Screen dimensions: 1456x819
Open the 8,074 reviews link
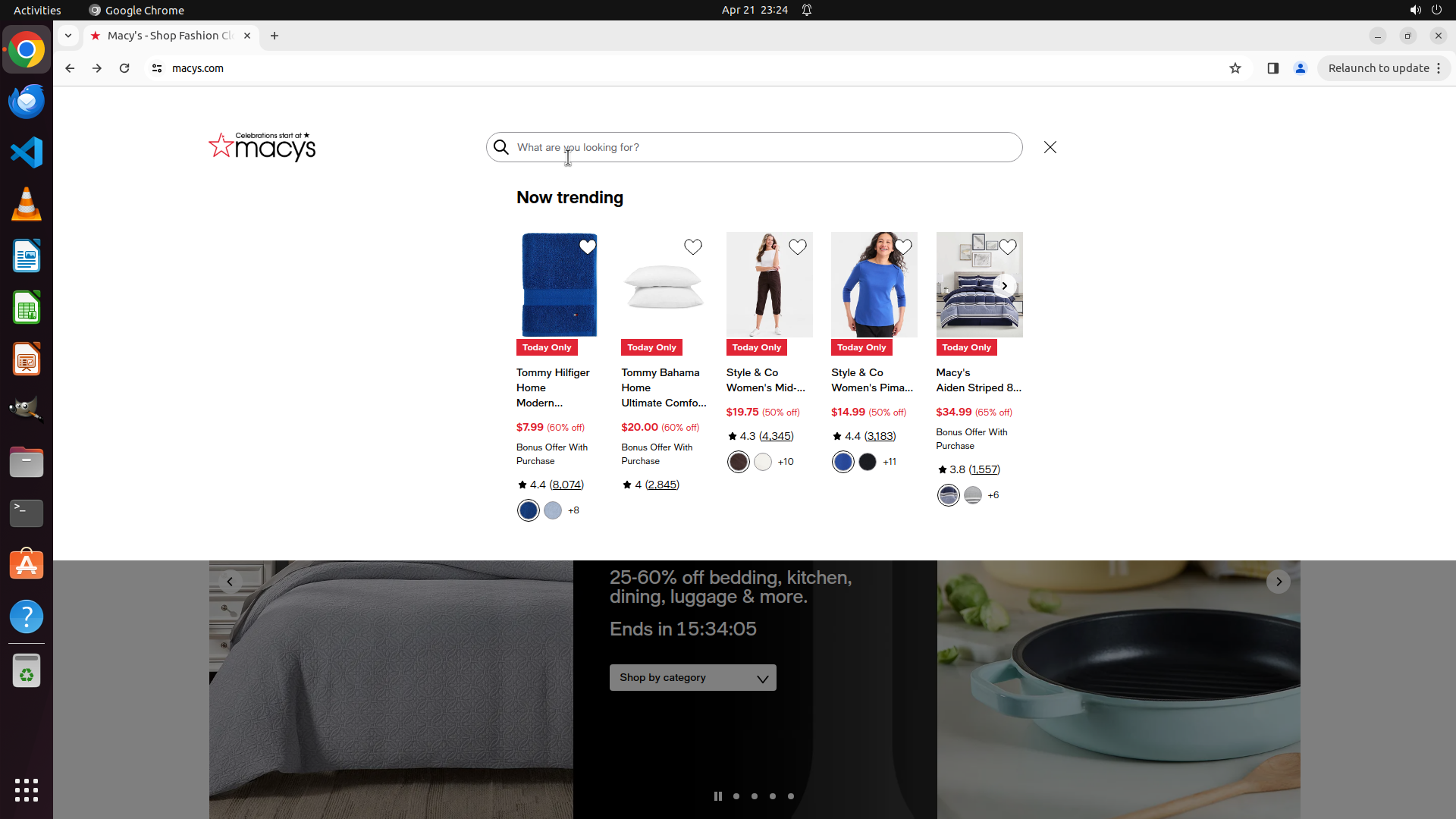566,485
